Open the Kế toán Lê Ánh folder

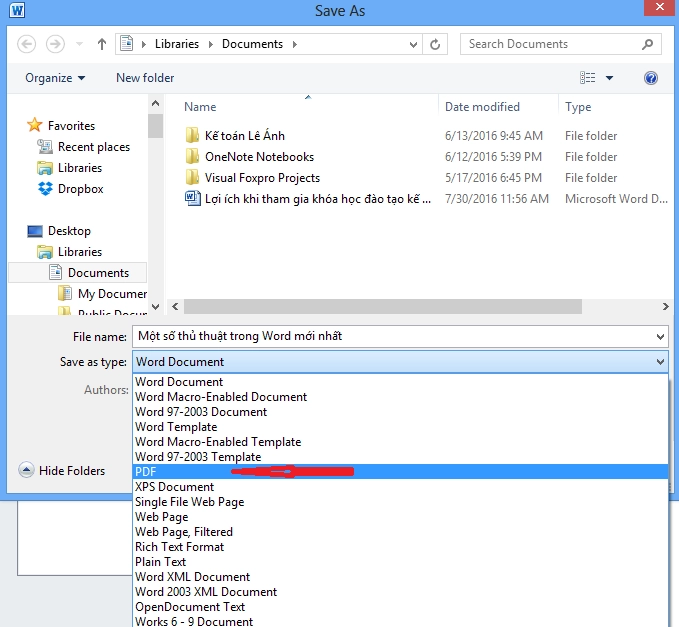point(245,136)
